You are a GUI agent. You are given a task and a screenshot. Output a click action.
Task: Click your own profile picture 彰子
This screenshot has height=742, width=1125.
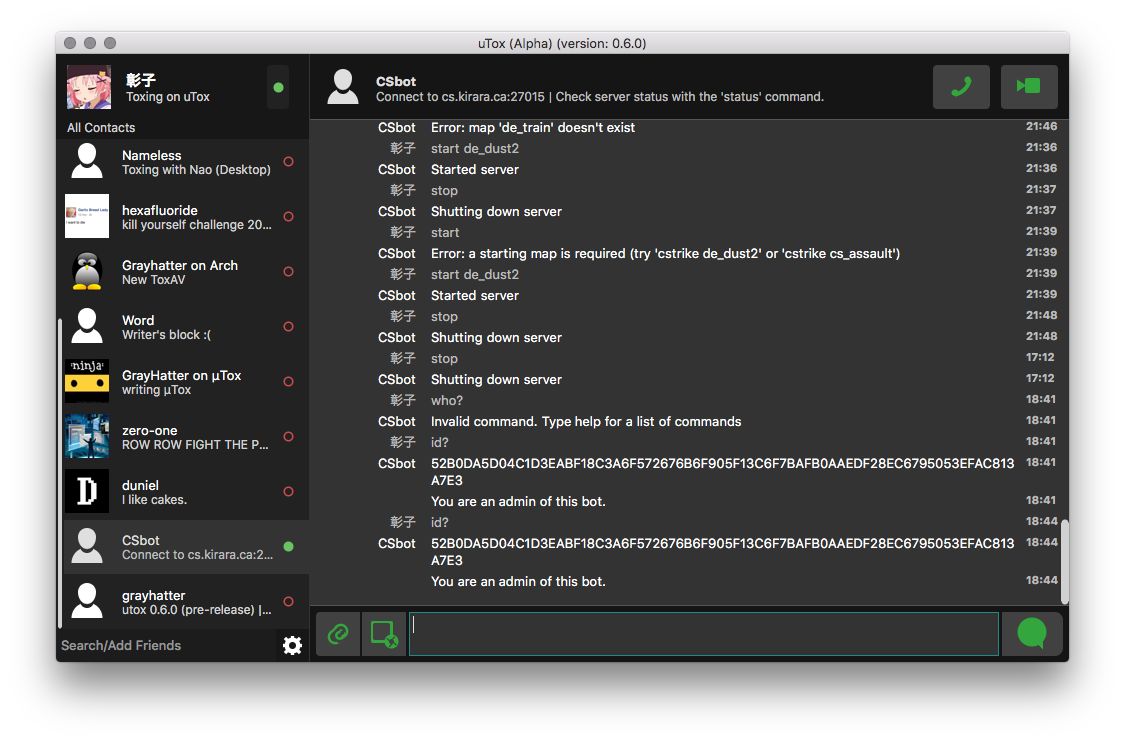click(x=88, y=88)
